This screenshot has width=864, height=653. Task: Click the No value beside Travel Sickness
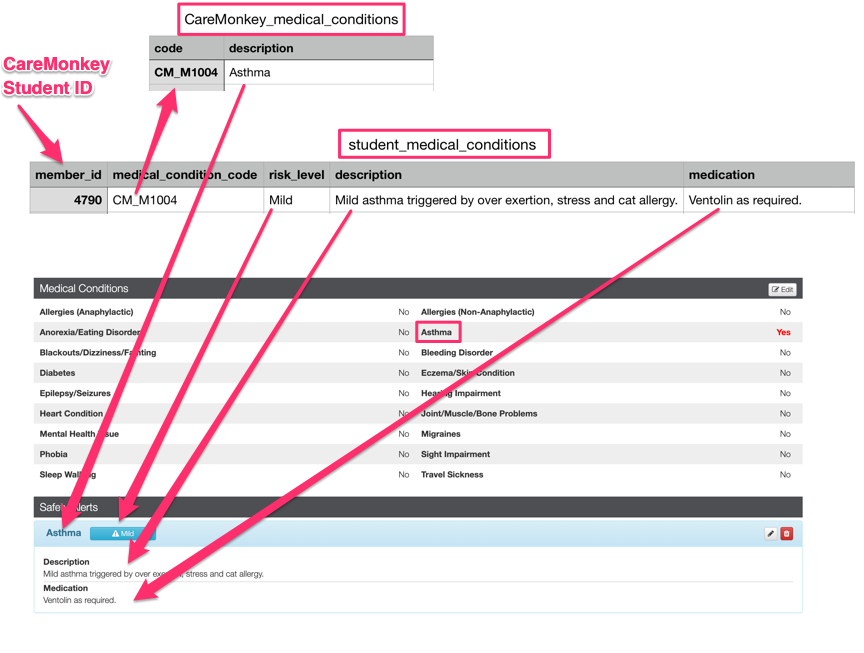click(x=785, y=475)
